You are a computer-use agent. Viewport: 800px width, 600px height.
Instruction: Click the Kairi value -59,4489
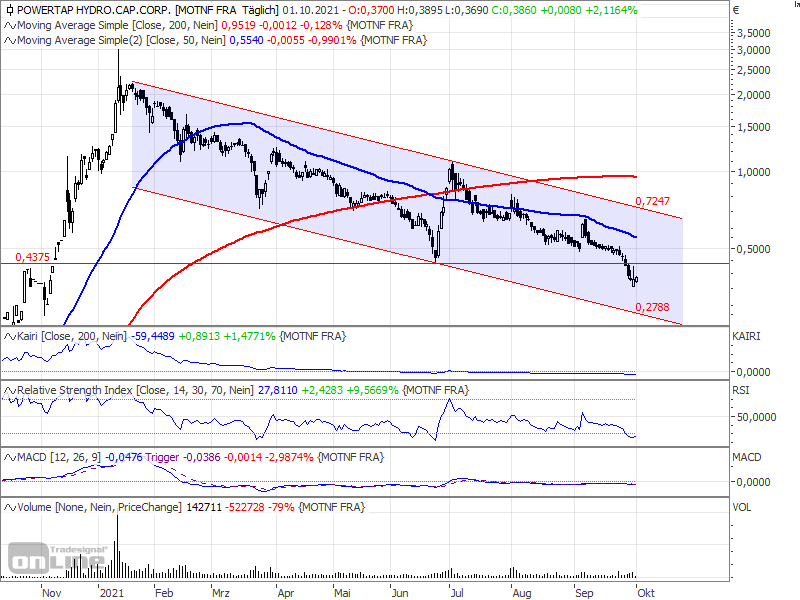click(153, 337)
